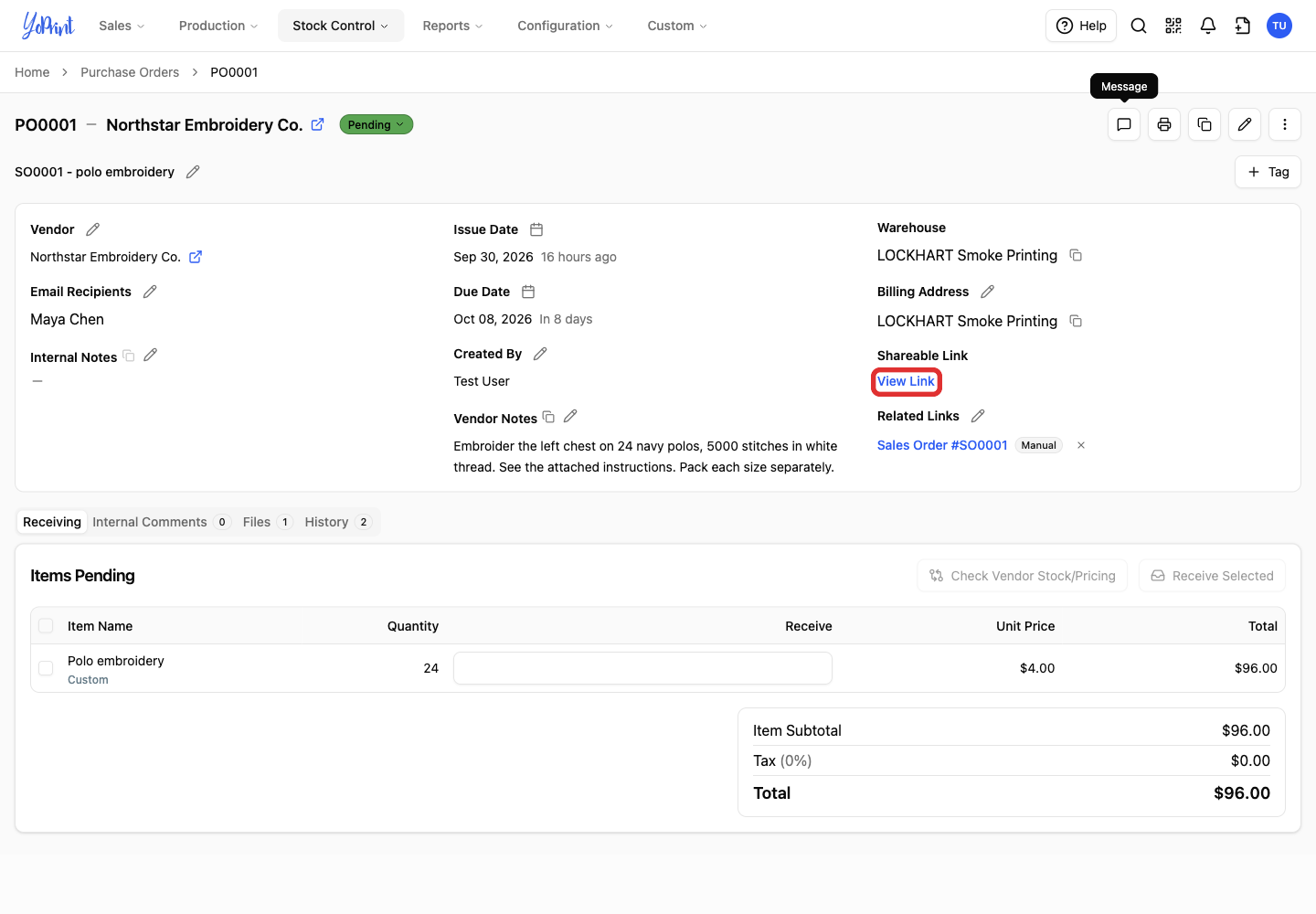Open the YoPrint logo home

(48, 26)
